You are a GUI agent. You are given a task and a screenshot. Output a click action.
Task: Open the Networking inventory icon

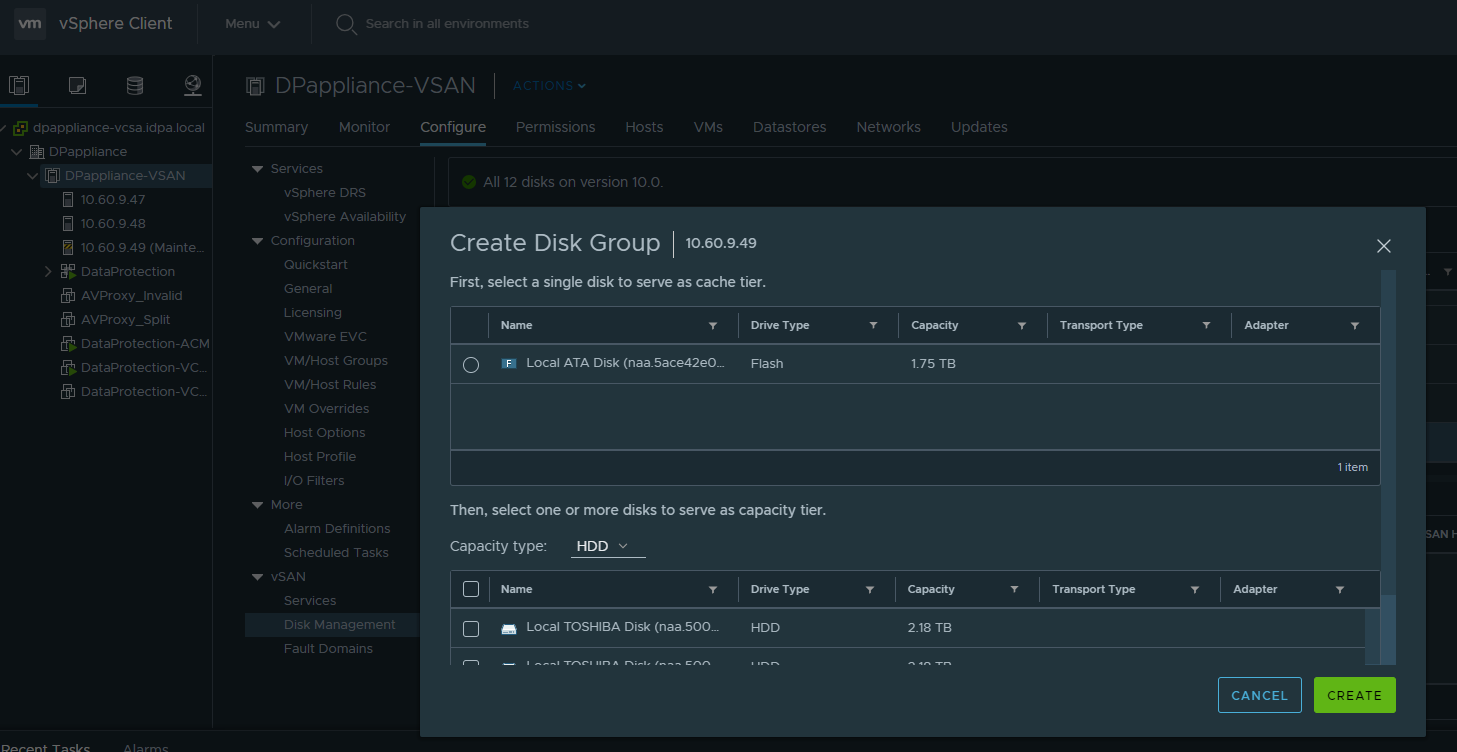point(193,86)
